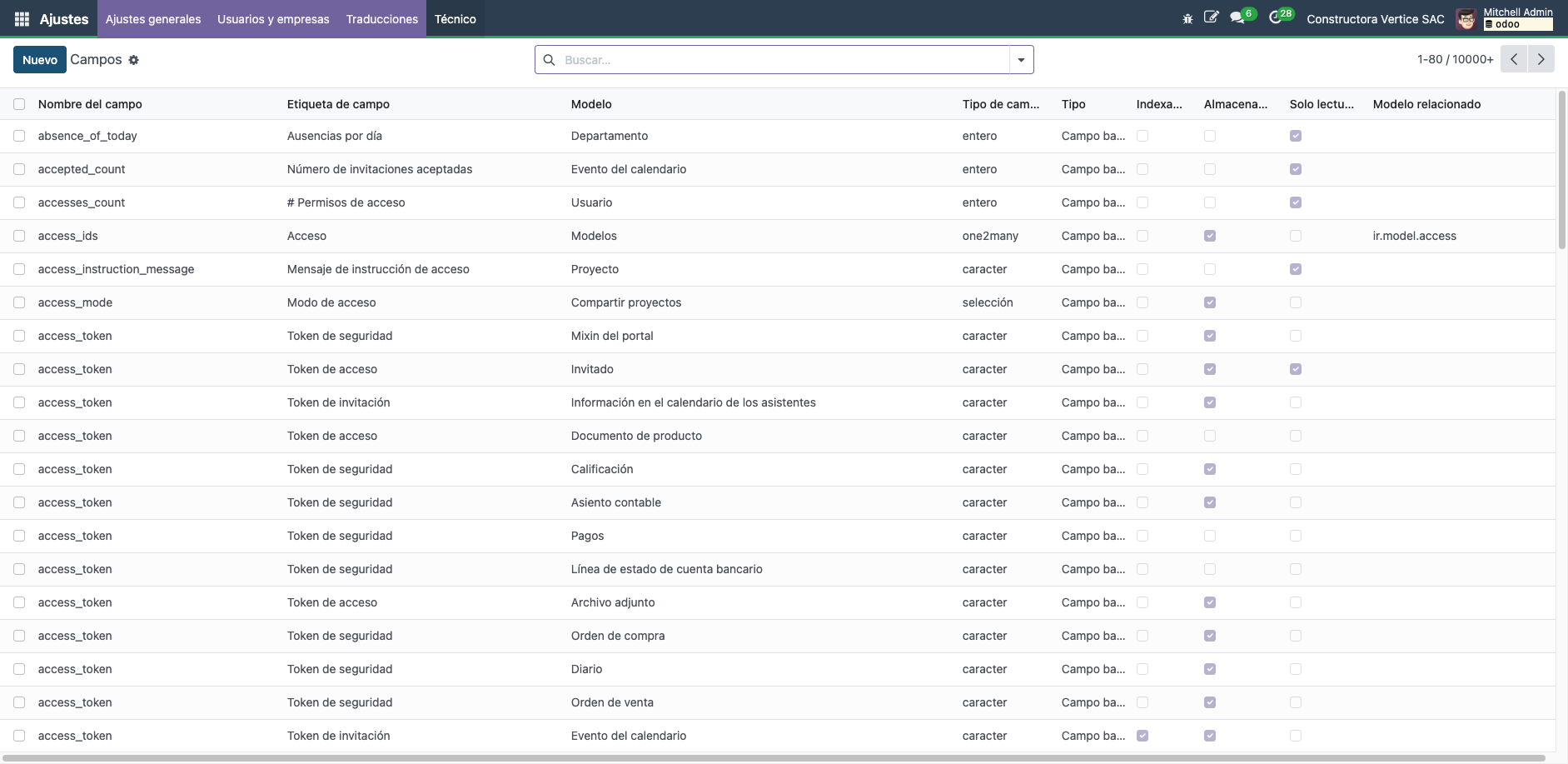Viewport: 1568px width, 764px height.
Task: Open the Ajustes generales menu
Action: (153, 18)
